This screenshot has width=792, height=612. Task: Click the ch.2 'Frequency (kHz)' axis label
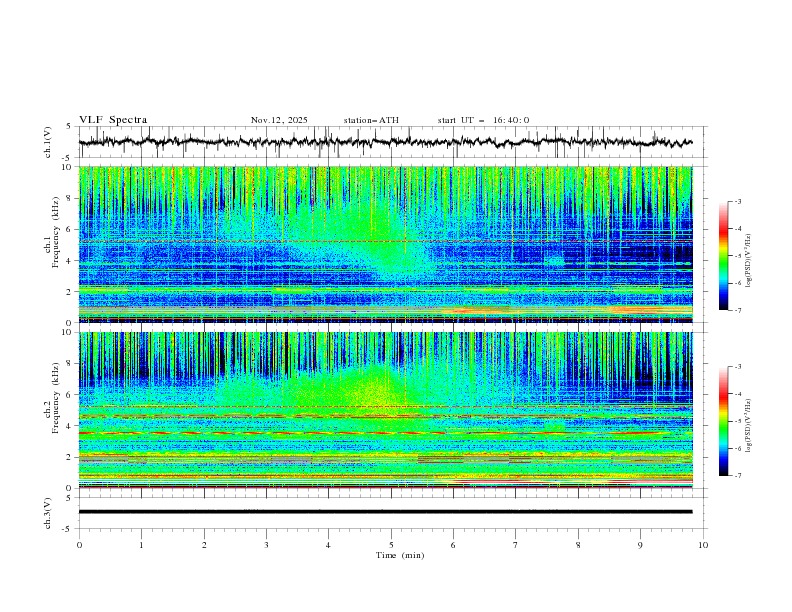[x=56, y=398]
